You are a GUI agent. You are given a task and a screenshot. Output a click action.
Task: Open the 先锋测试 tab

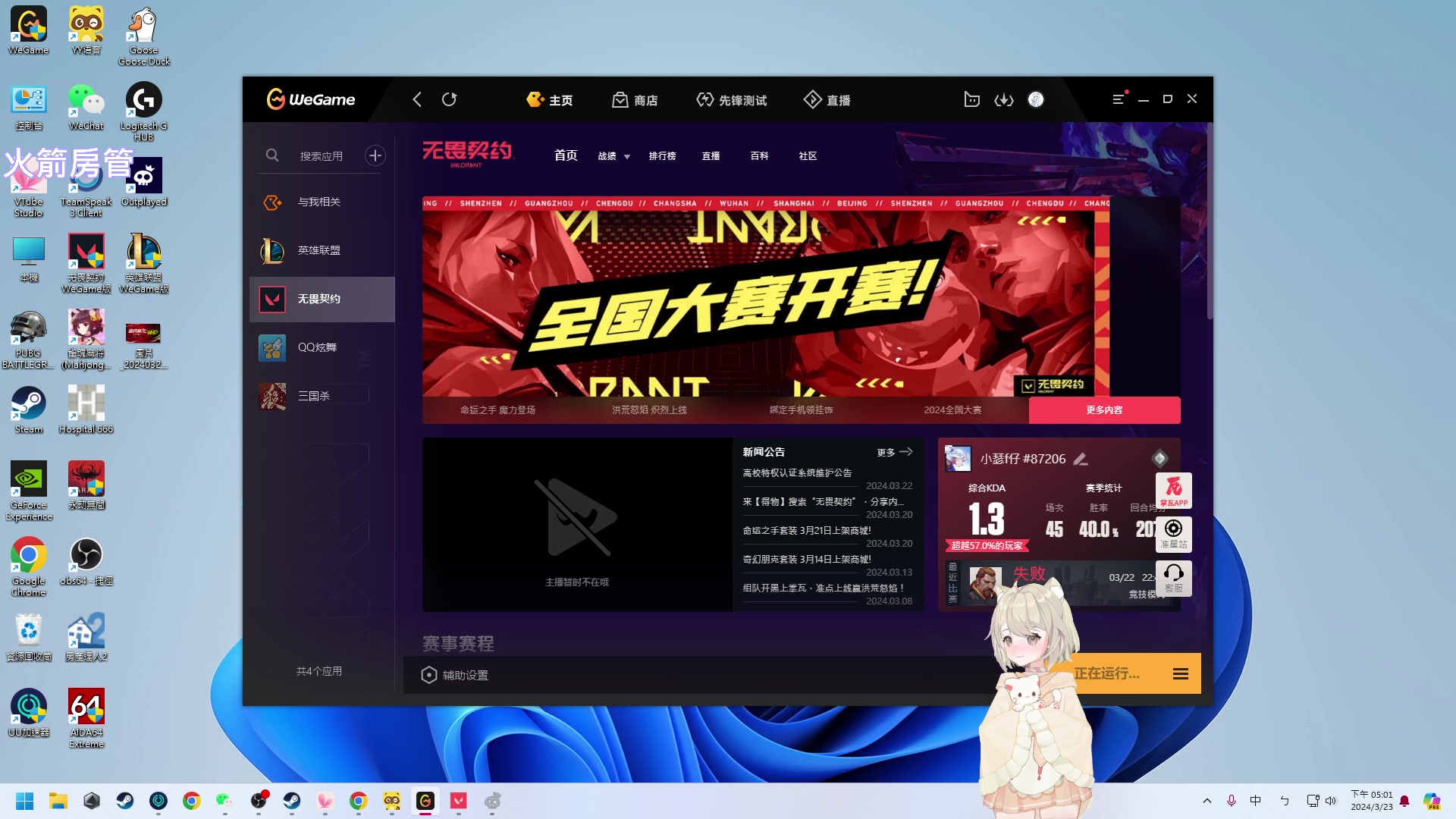[x=731, y=100]
